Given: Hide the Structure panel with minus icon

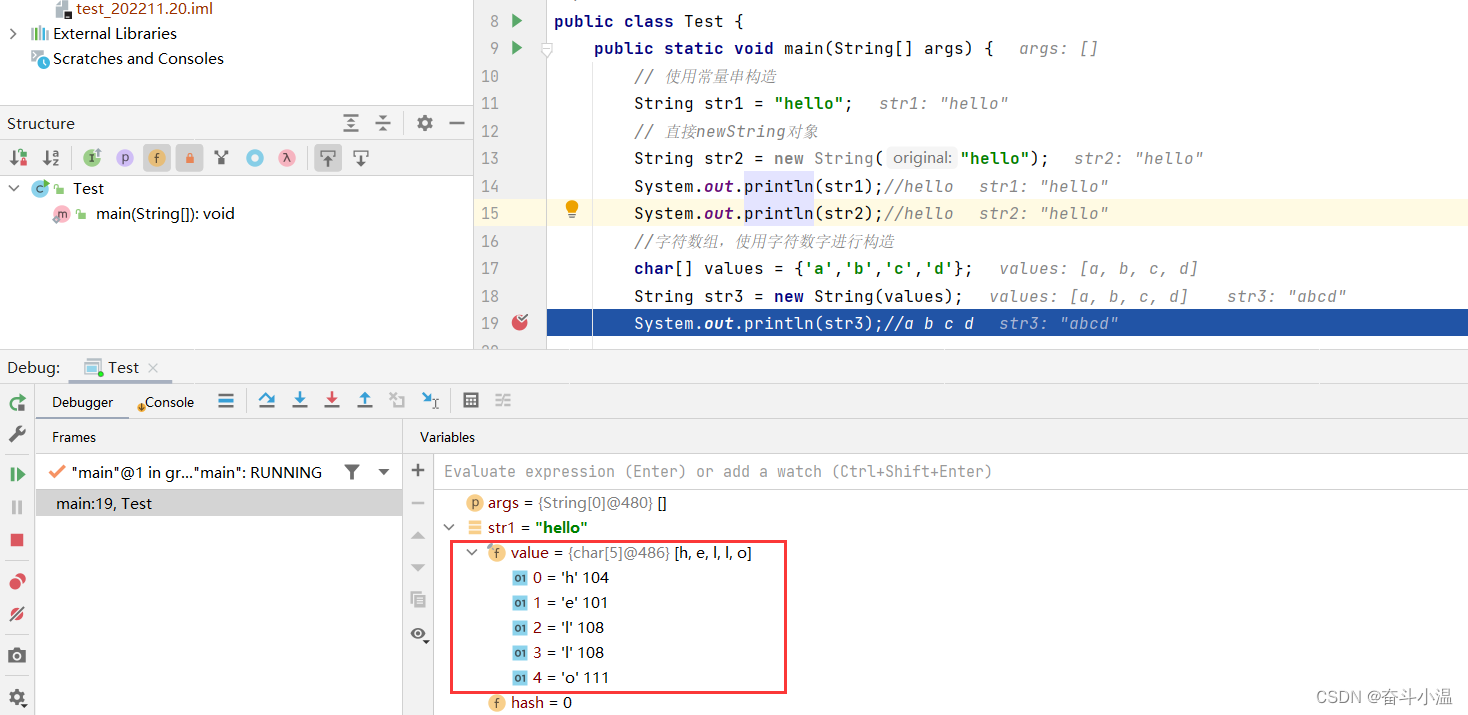Looking at the screenshot, I should pos(457,123).
